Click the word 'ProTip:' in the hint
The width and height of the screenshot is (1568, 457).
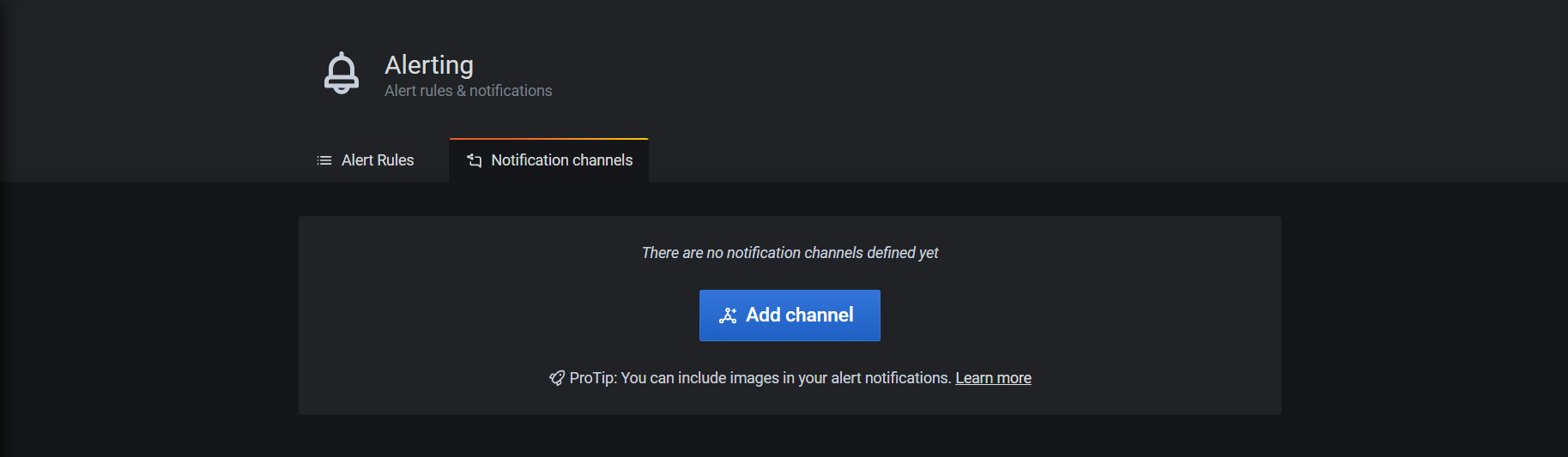593,378
